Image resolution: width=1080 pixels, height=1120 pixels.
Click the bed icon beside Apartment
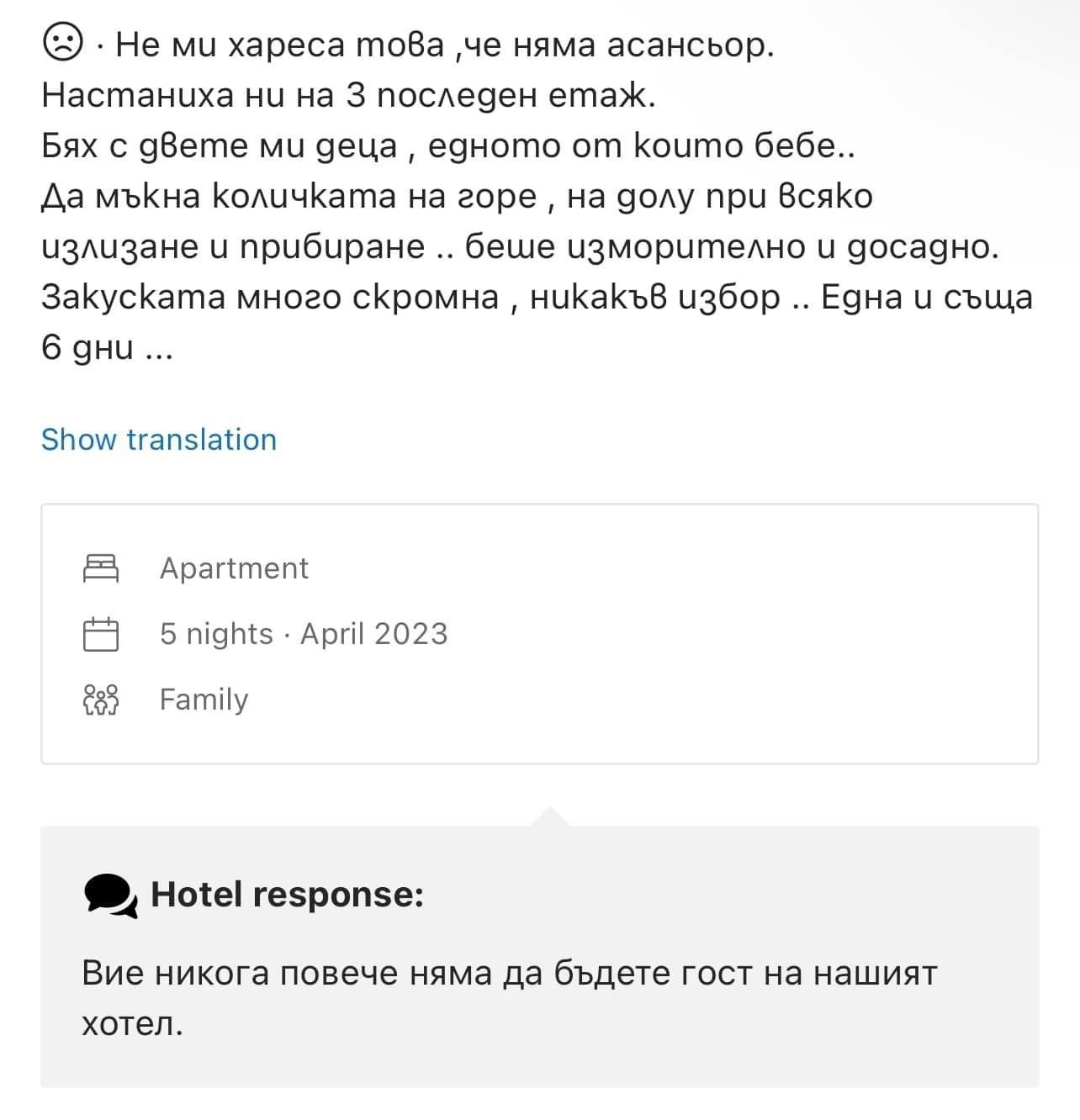(x=101, y=568)
